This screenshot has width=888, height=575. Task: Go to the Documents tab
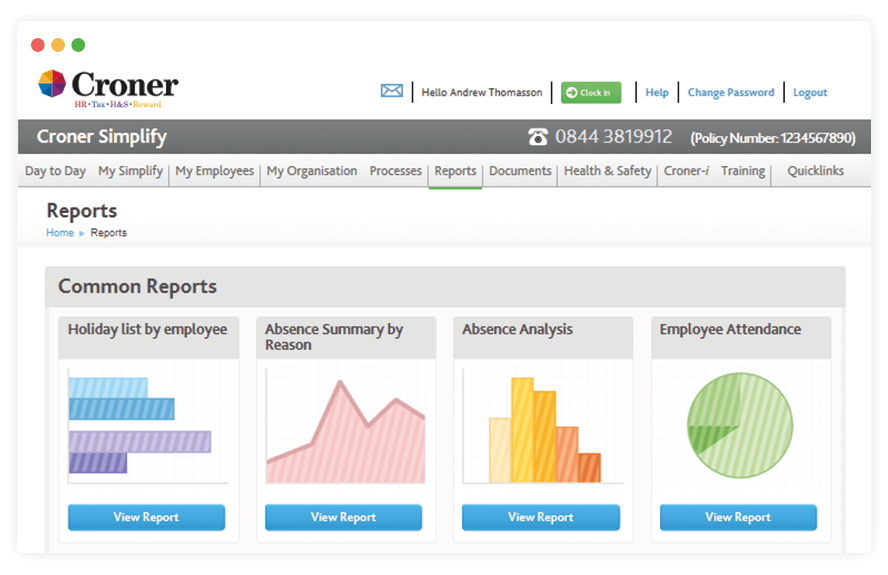point(520,171)
